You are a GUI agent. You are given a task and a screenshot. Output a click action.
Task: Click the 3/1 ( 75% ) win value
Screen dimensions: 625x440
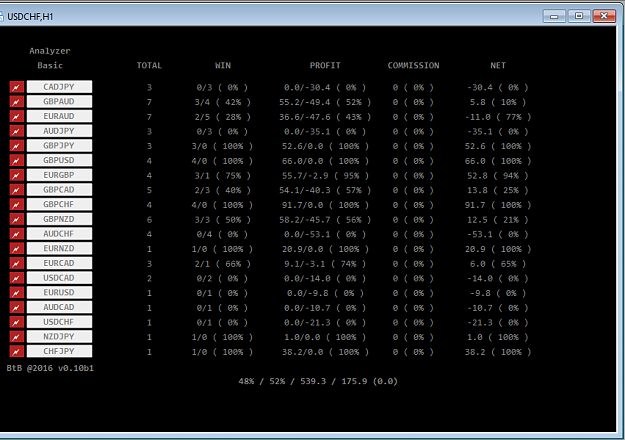click(223, 176)
